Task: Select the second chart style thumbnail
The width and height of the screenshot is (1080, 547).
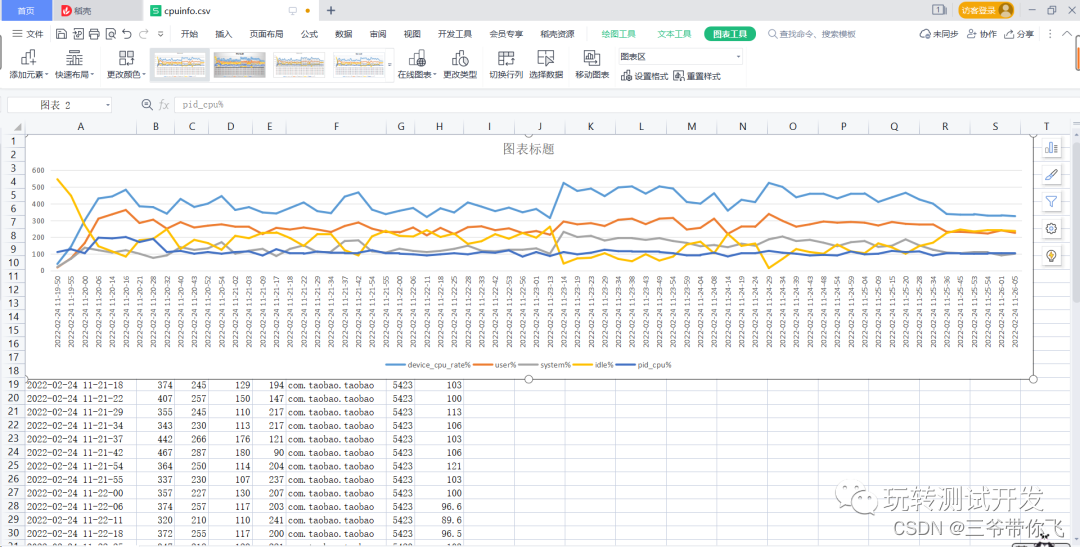Action: 240,65
